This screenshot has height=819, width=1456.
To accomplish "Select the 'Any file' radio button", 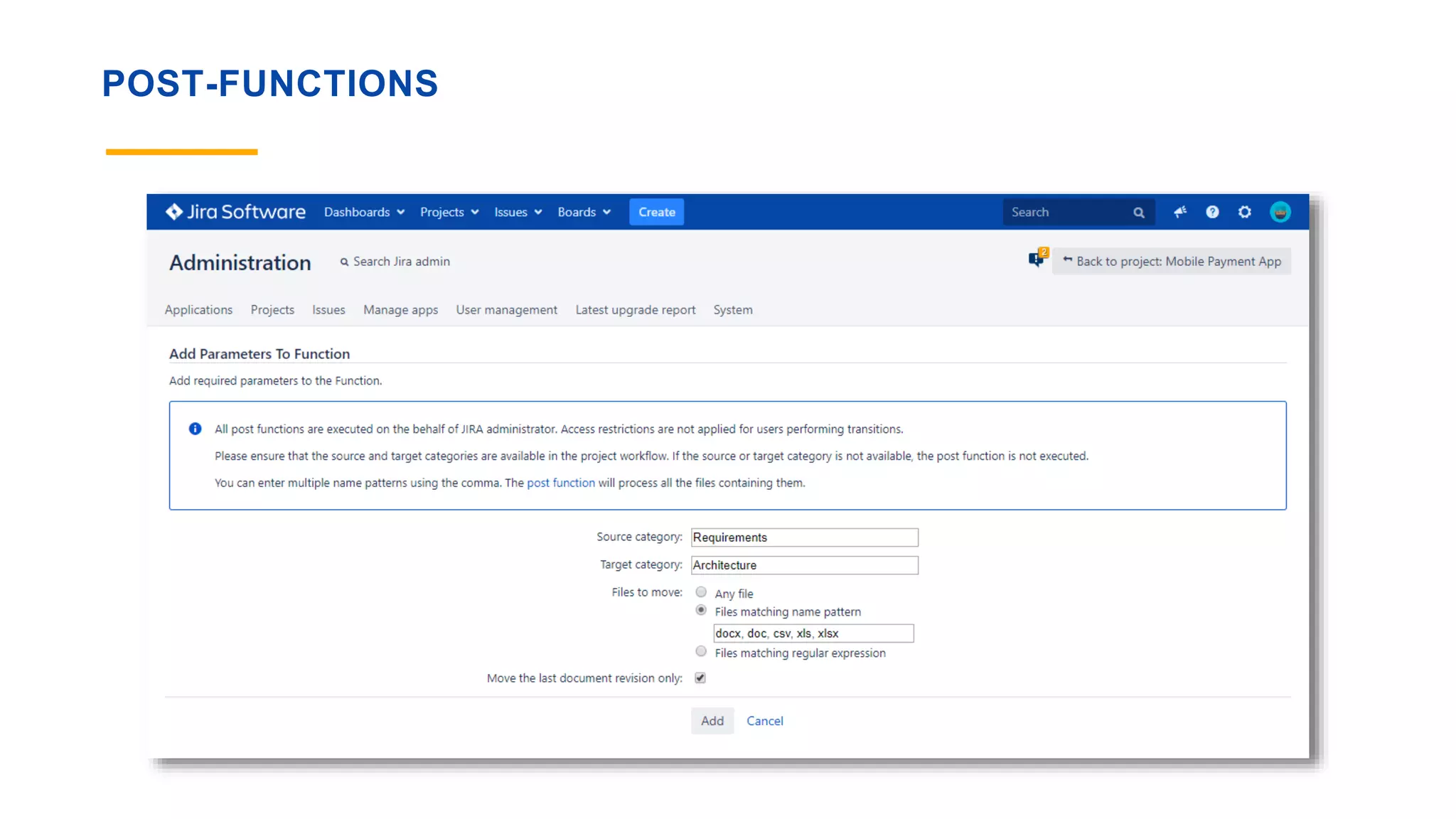I will (x=701, y=592).
